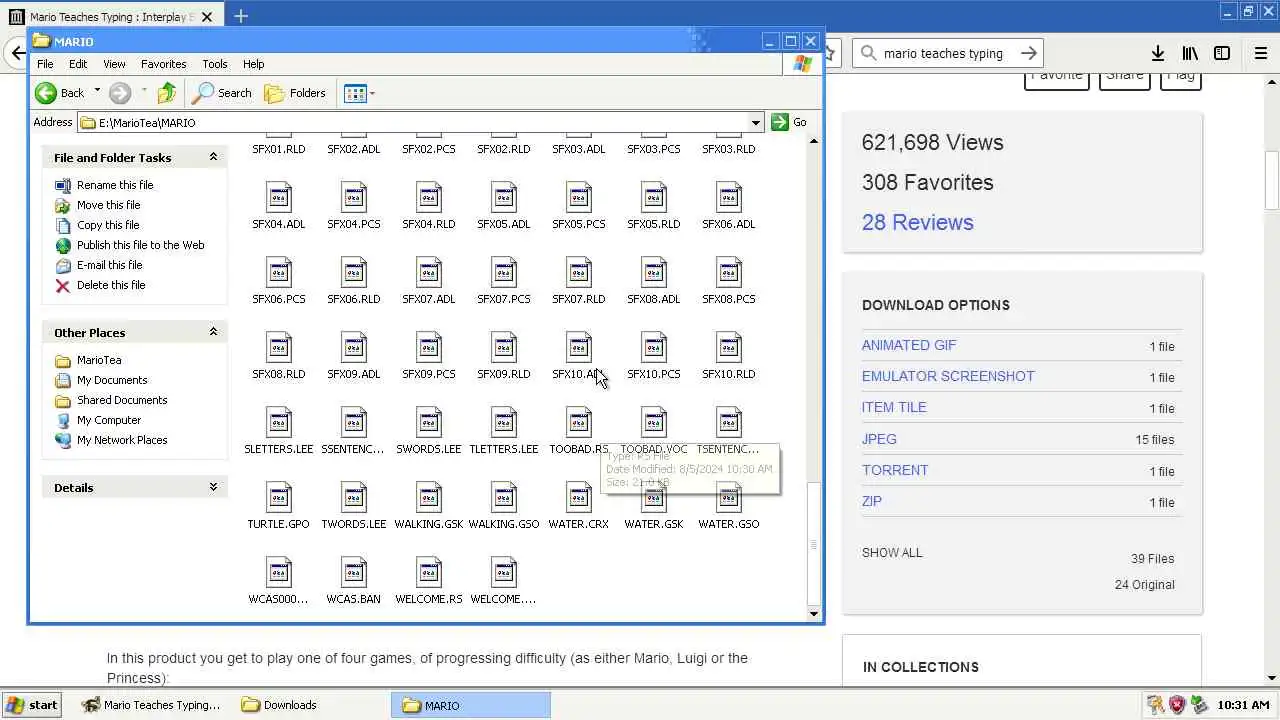Viewport: 1280px width, 720px height.
Task: Select the WATER.GSO file icon
Action: 729,498
